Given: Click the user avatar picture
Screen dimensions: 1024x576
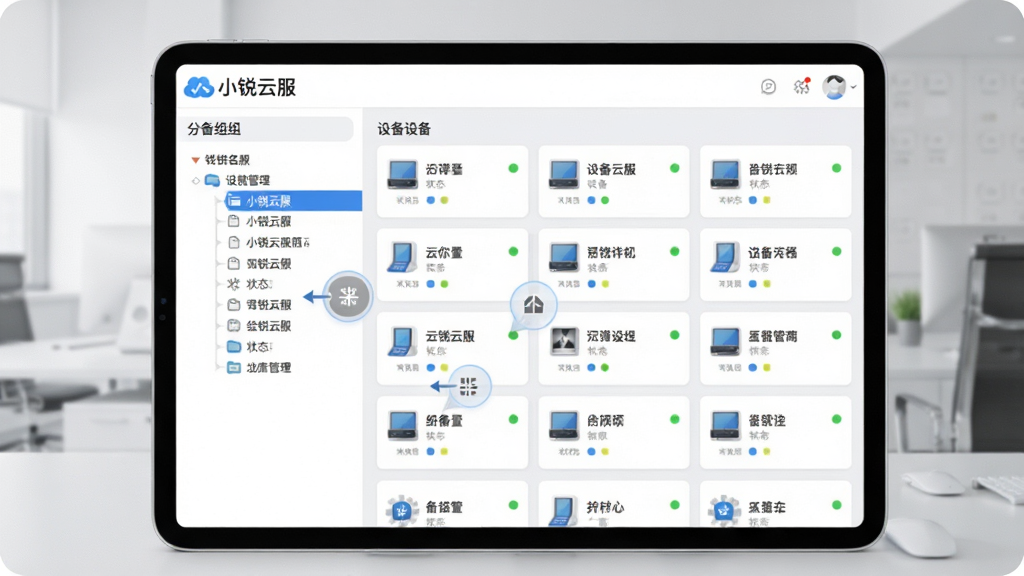Looking at the screenshot, I should coord(834,87).
